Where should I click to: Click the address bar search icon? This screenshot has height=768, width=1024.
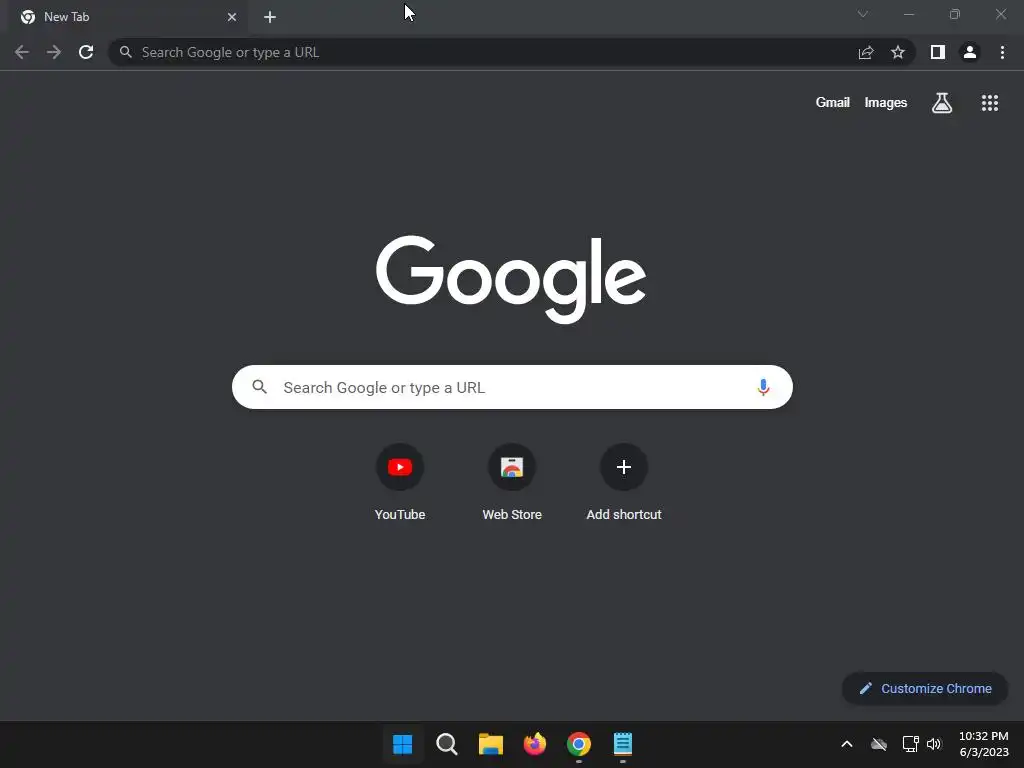(126, 52)
